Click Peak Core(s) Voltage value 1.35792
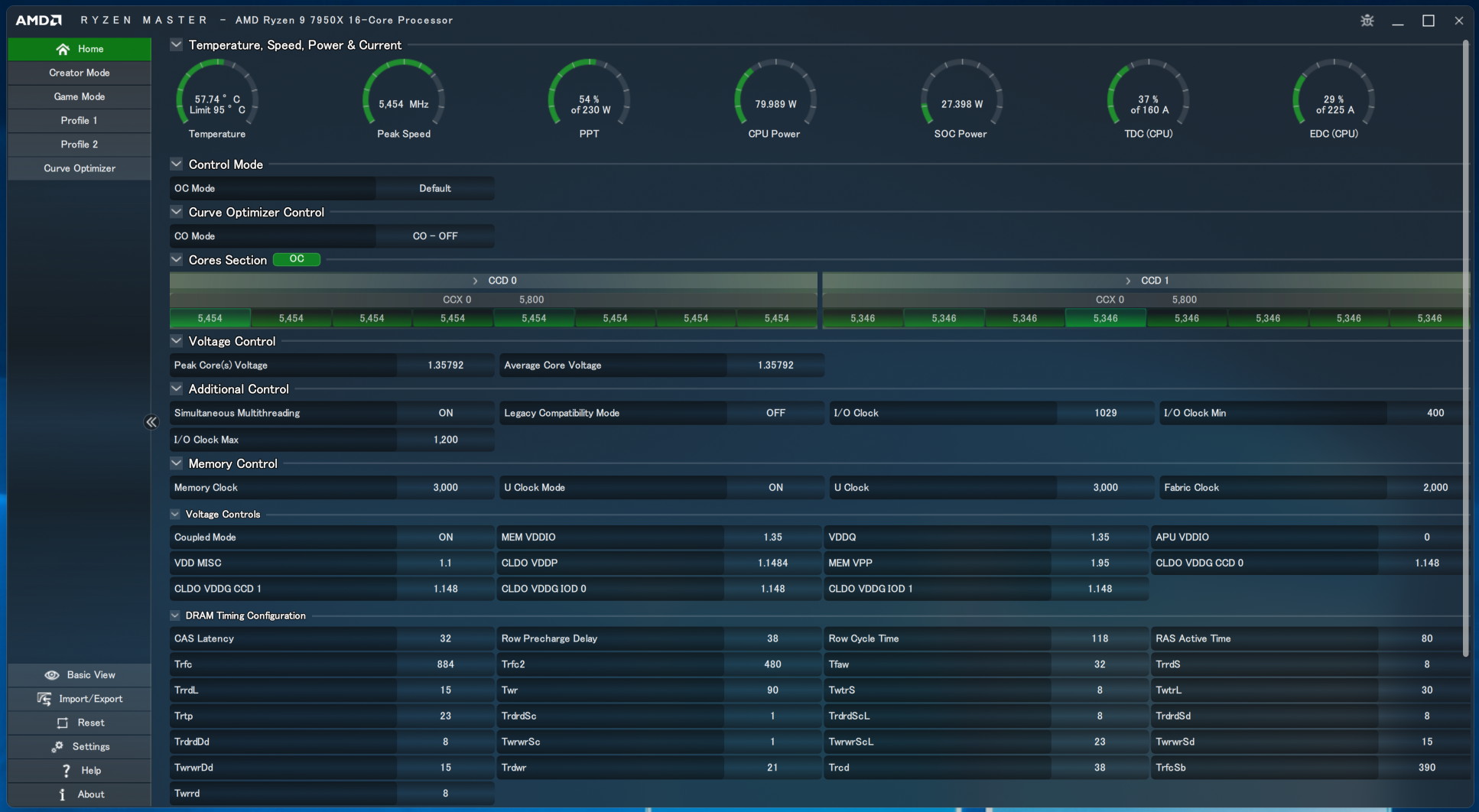 pyautogui.click(x=446, y=365)
